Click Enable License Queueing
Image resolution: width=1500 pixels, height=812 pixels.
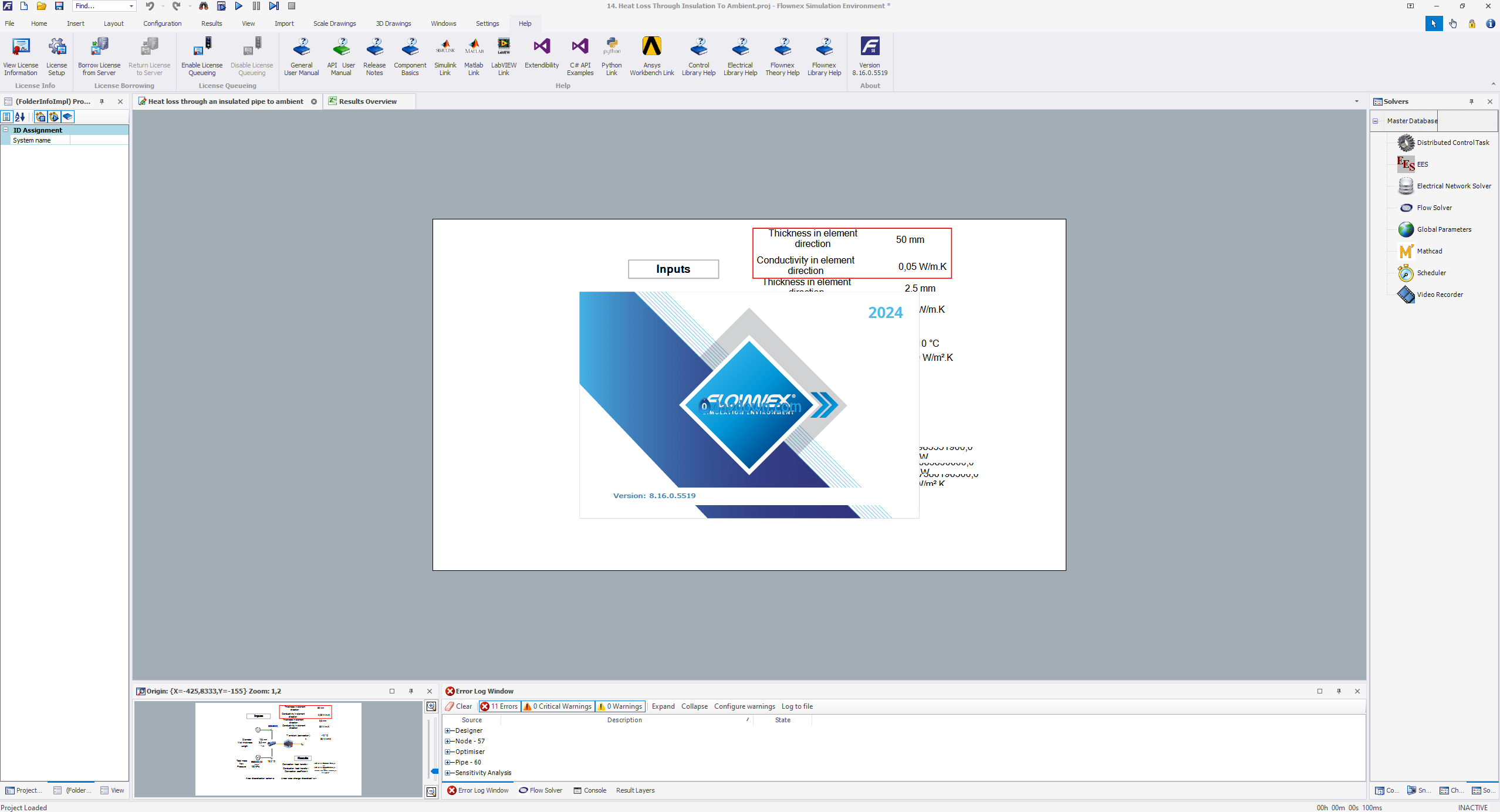[202, 56]
